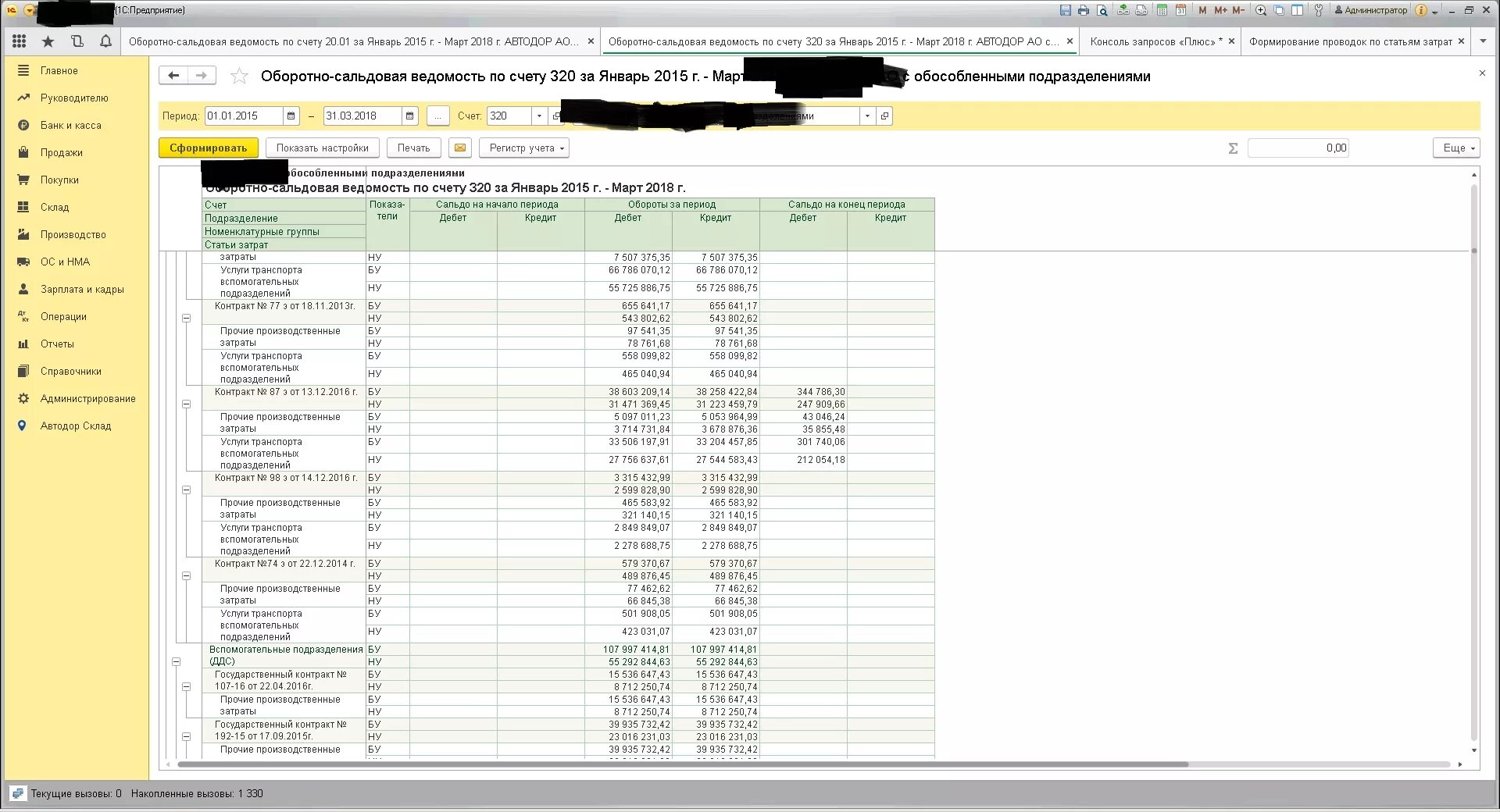
Task: Open notifications bell icon
Action: (x=105, y=41)
